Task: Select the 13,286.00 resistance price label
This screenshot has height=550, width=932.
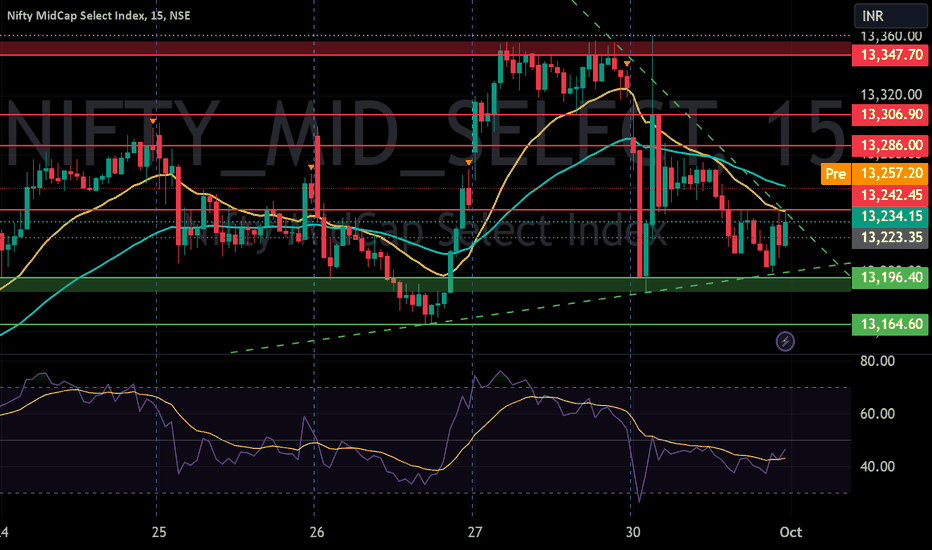Action: [x=890, y=145]
